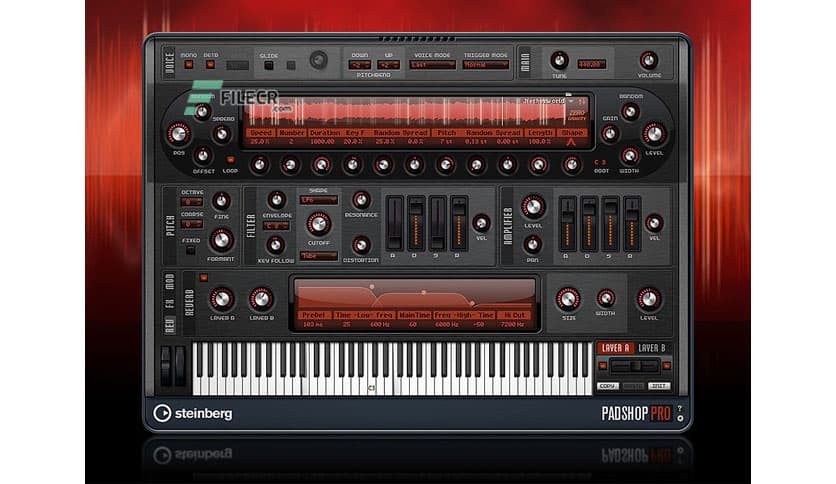Click the filter Resonance knob
The image size is (836, 484).
361,200
